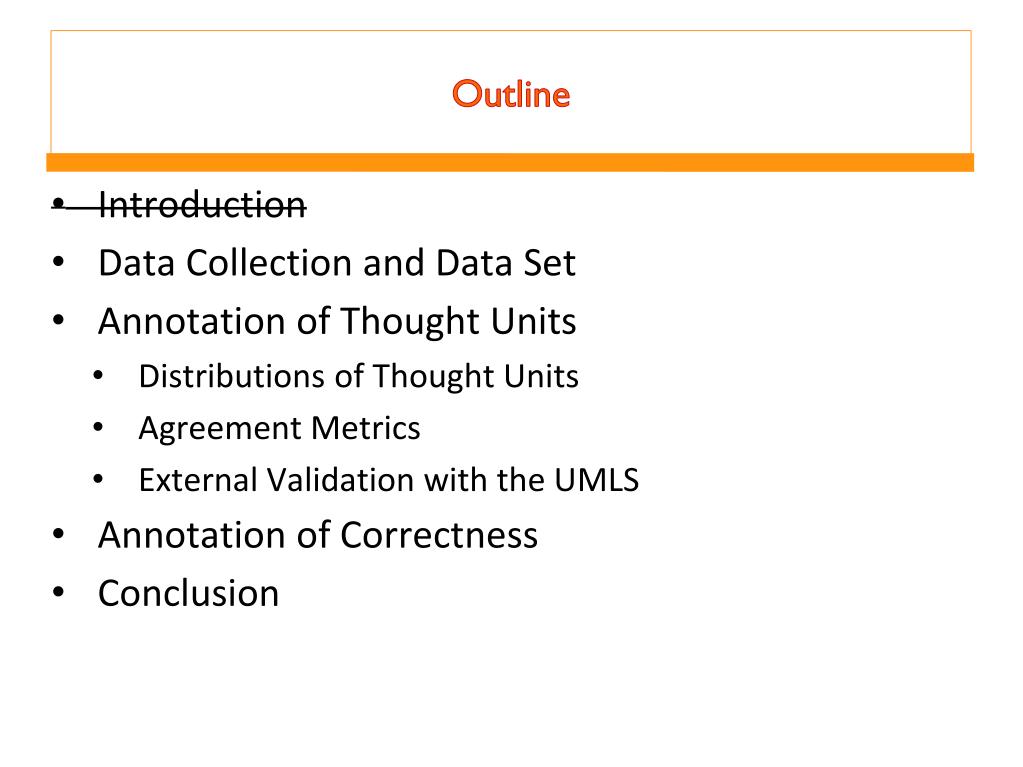The width and height of the screenshot is (1023, 767).
Task: Select Annotation of Correctness item
Action: tap(318, 535)
